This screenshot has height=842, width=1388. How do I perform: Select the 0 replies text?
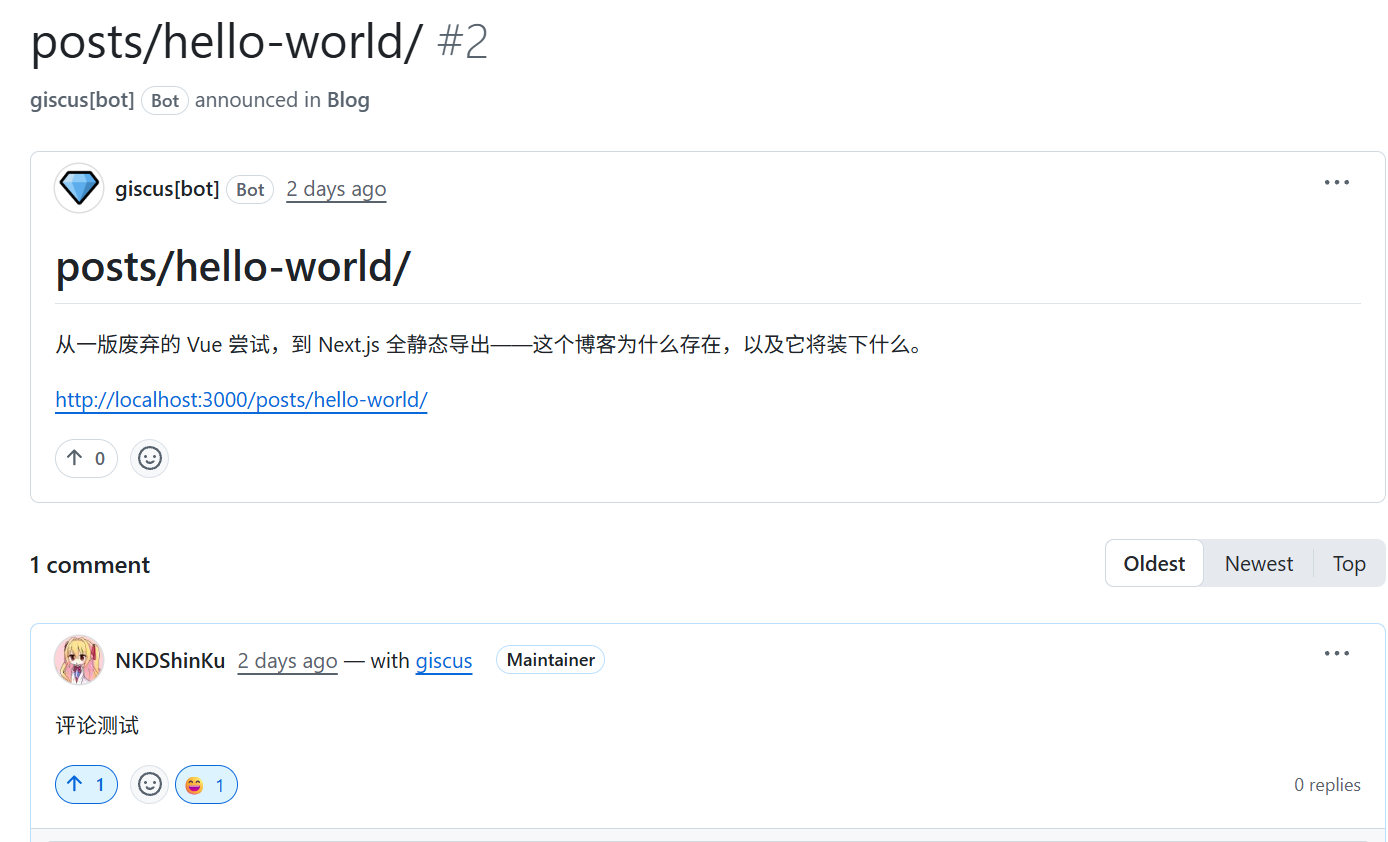[x=1327, y=785]
